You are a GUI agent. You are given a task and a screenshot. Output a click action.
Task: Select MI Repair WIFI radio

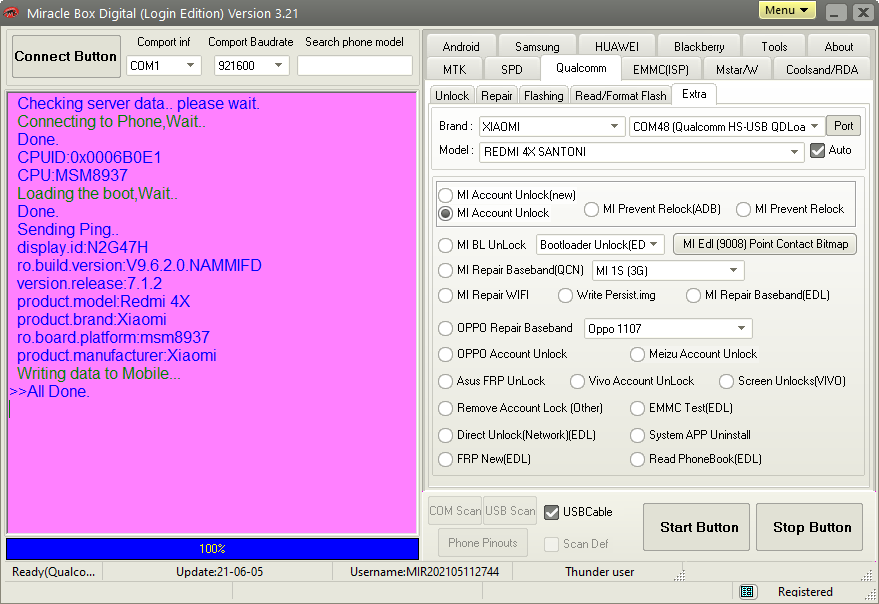click(446, 295)
